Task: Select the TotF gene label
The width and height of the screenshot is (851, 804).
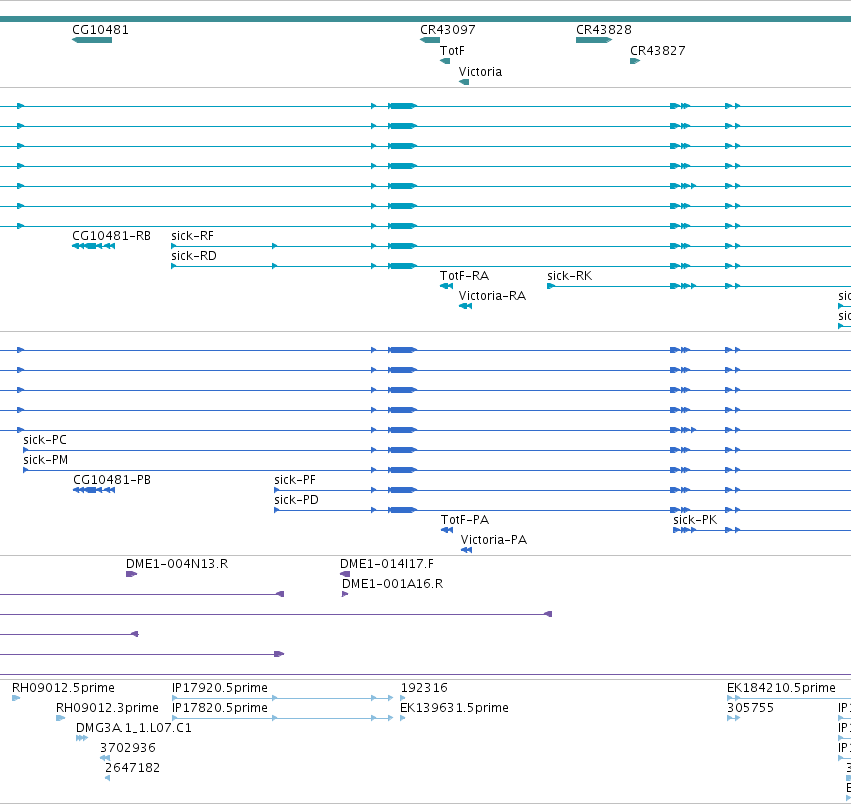Action: coord(452,51)
